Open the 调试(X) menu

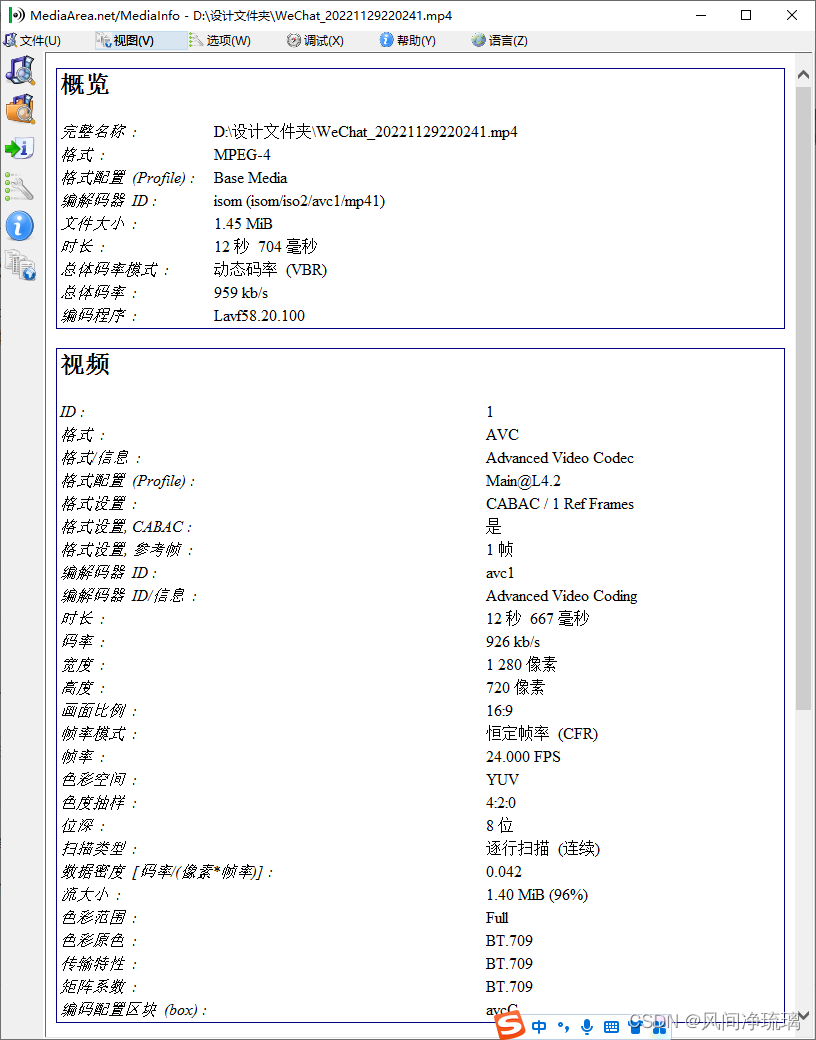315,40
